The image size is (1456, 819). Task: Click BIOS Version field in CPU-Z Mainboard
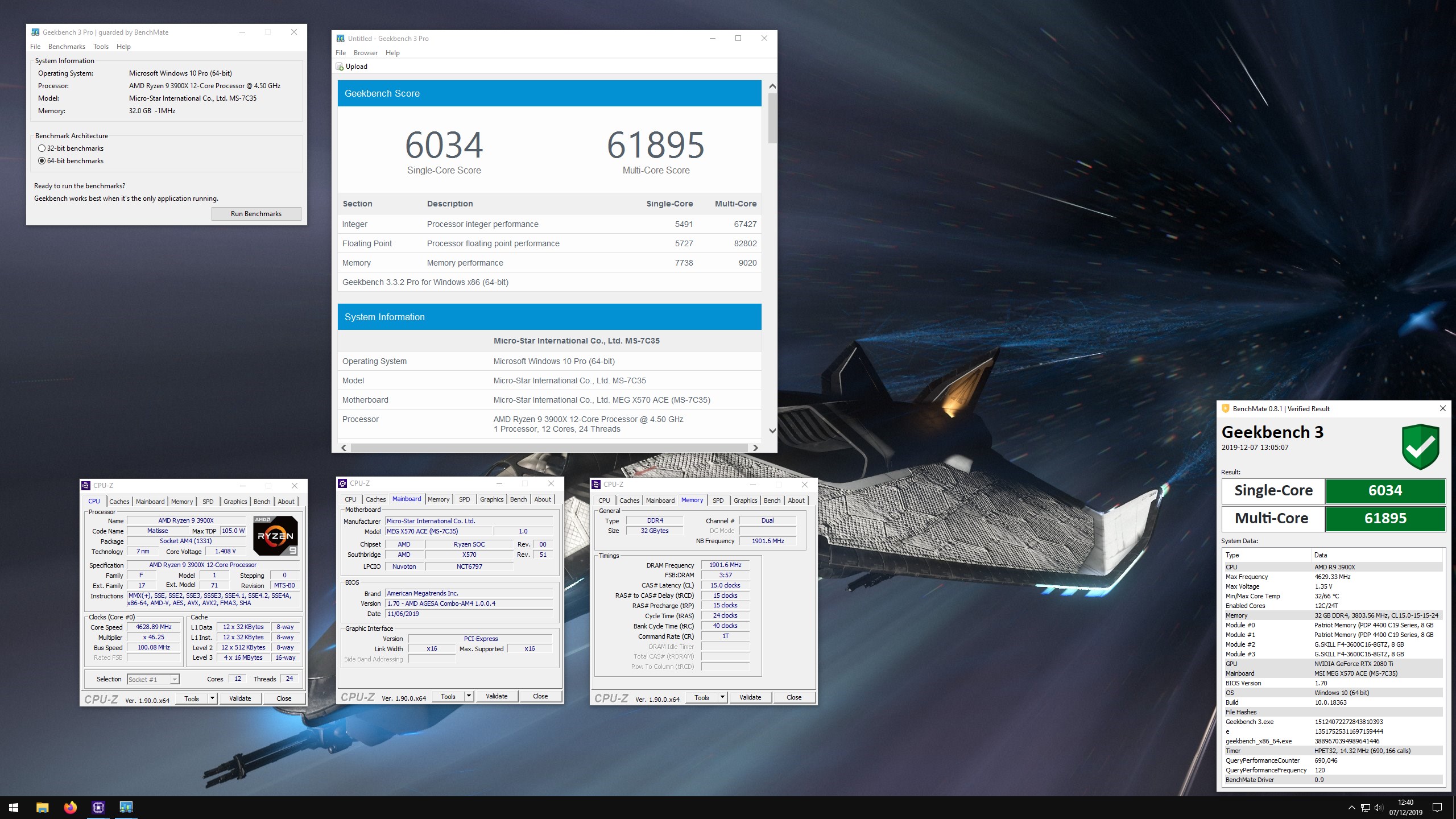(469, 603)
